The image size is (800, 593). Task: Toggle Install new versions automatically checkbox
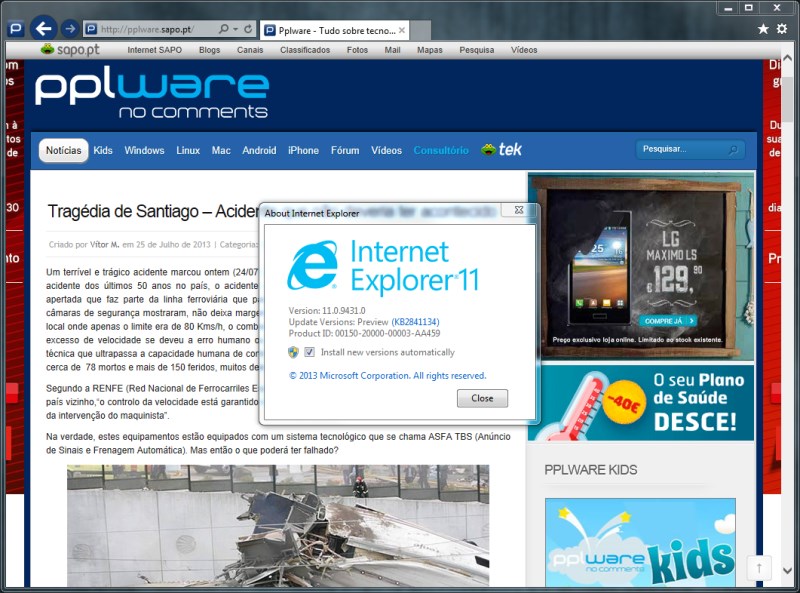310,352
